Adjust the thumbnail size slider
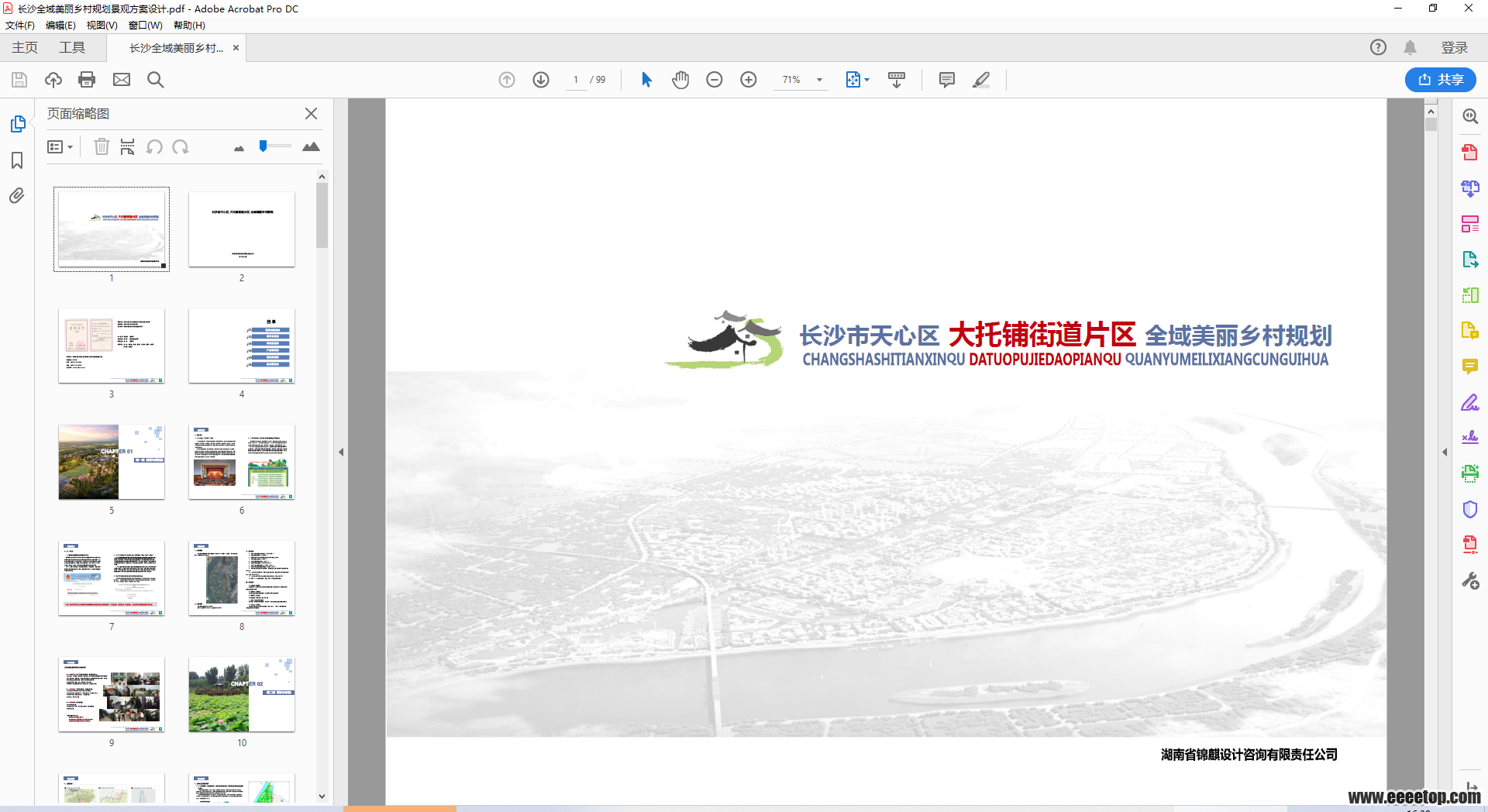 263,146
